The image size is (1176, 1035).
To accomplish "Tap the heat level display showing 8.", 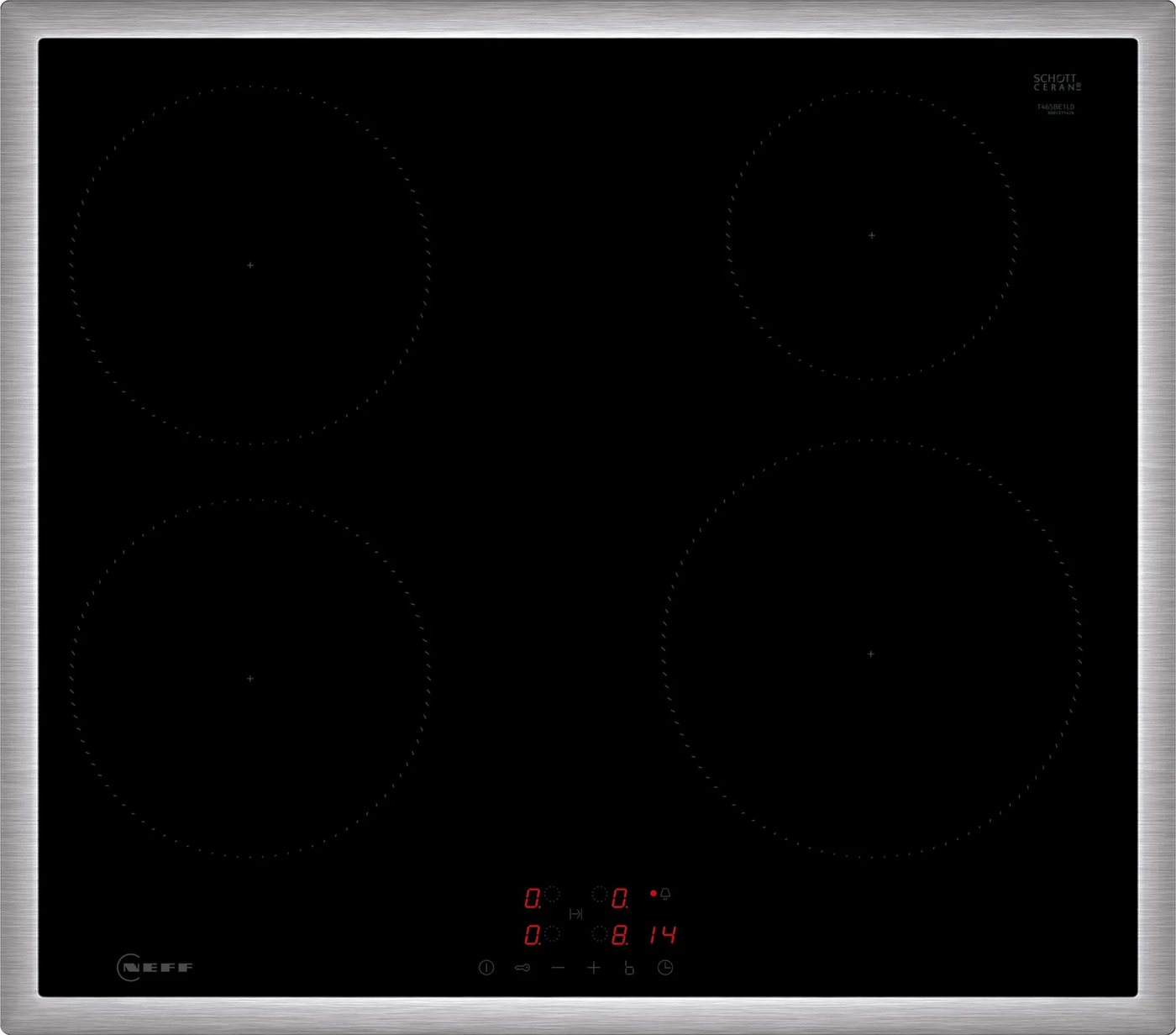I will (x=621, y=935).
